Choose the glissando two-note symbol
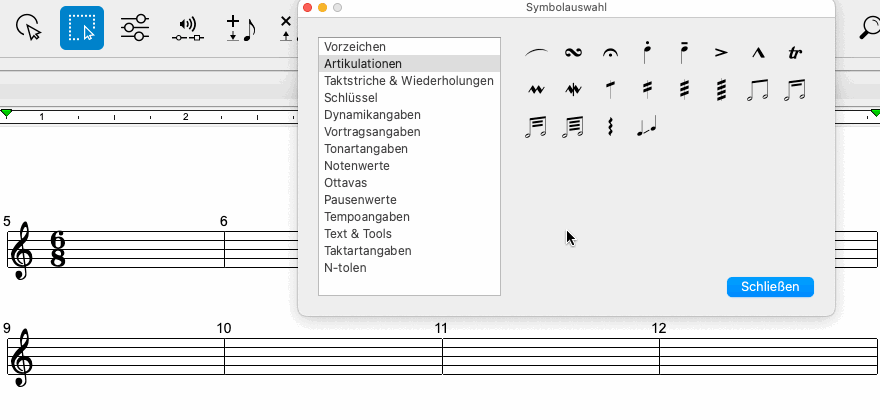880x420 pixels. click(x=647, y=127)
